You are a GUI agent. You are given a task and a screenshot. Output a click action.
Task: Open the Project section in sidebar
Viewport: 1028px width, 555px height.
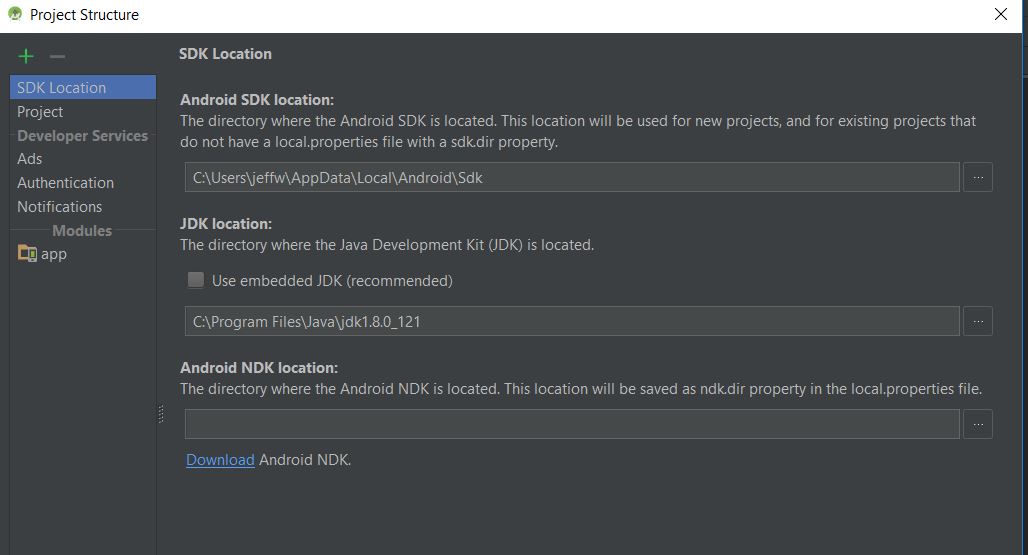tap(40, 111)
